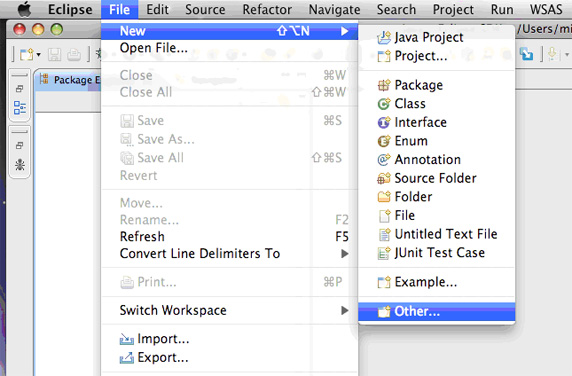
Task: Select the new Package icon
Action: point(384,85)
